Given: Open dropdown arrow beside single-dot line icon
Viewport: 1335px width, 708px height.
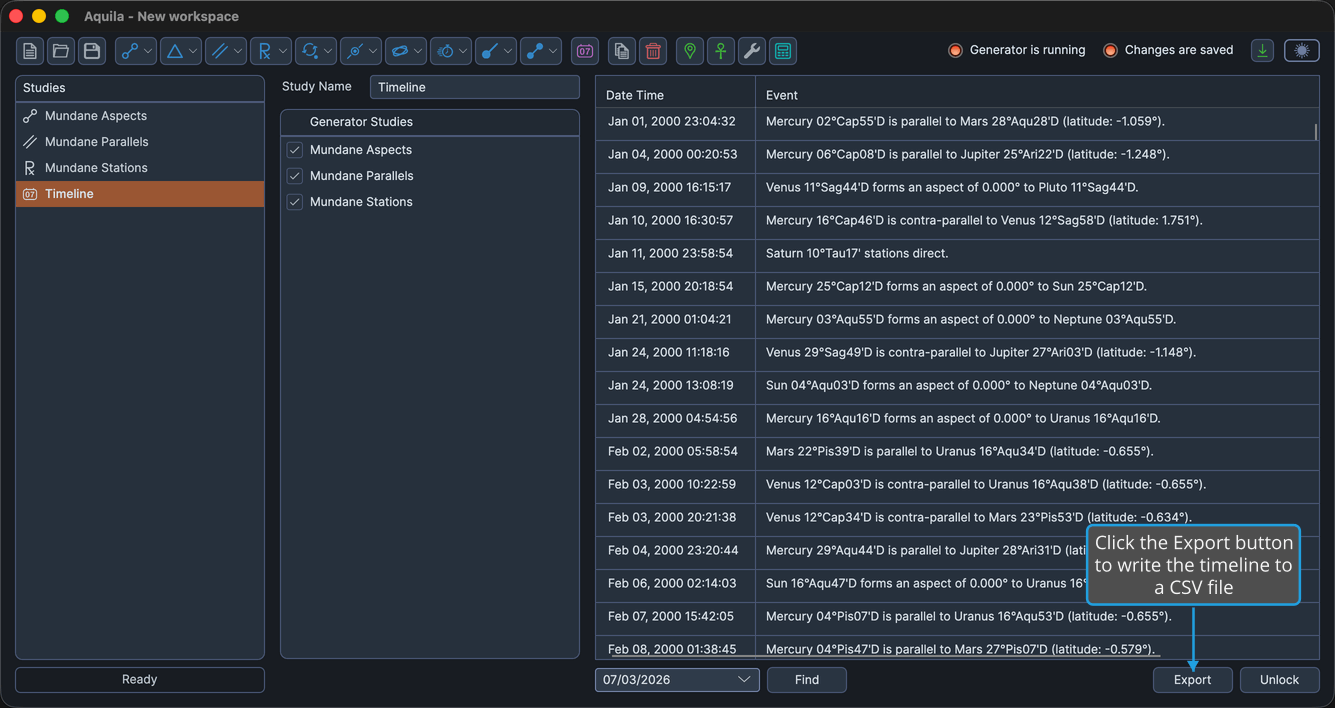Looking at the screenshot, I should [508, 51].
